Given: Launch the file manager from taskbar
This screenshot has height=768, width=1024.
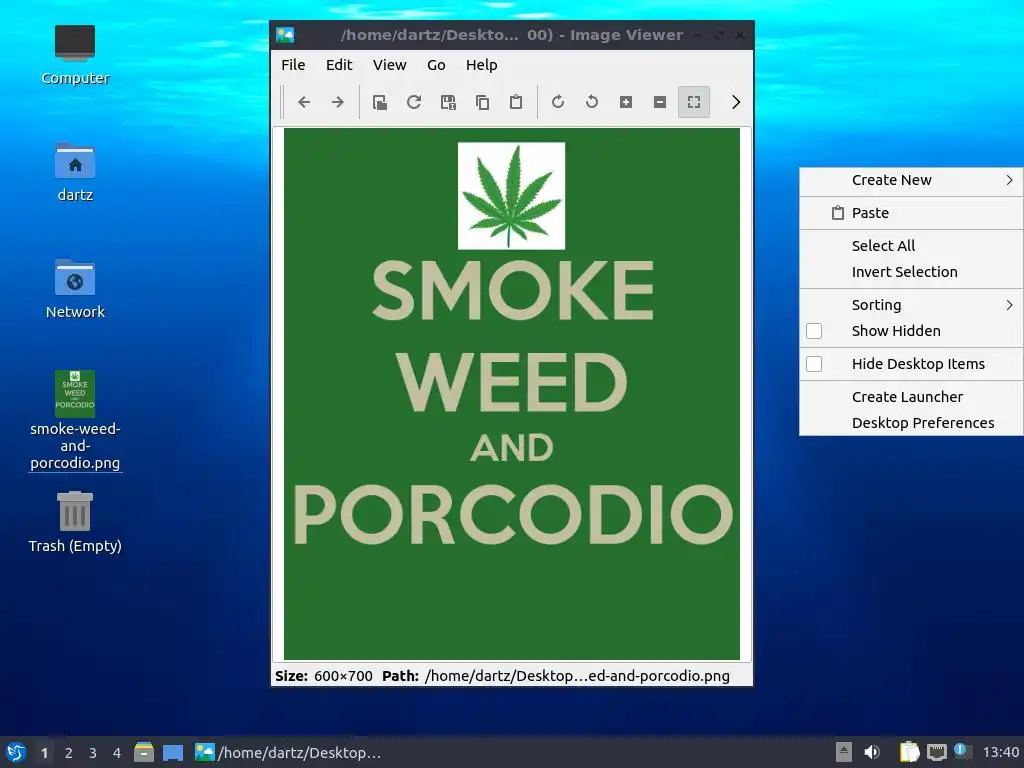Looking at the screenshot, I should [144, 752].
